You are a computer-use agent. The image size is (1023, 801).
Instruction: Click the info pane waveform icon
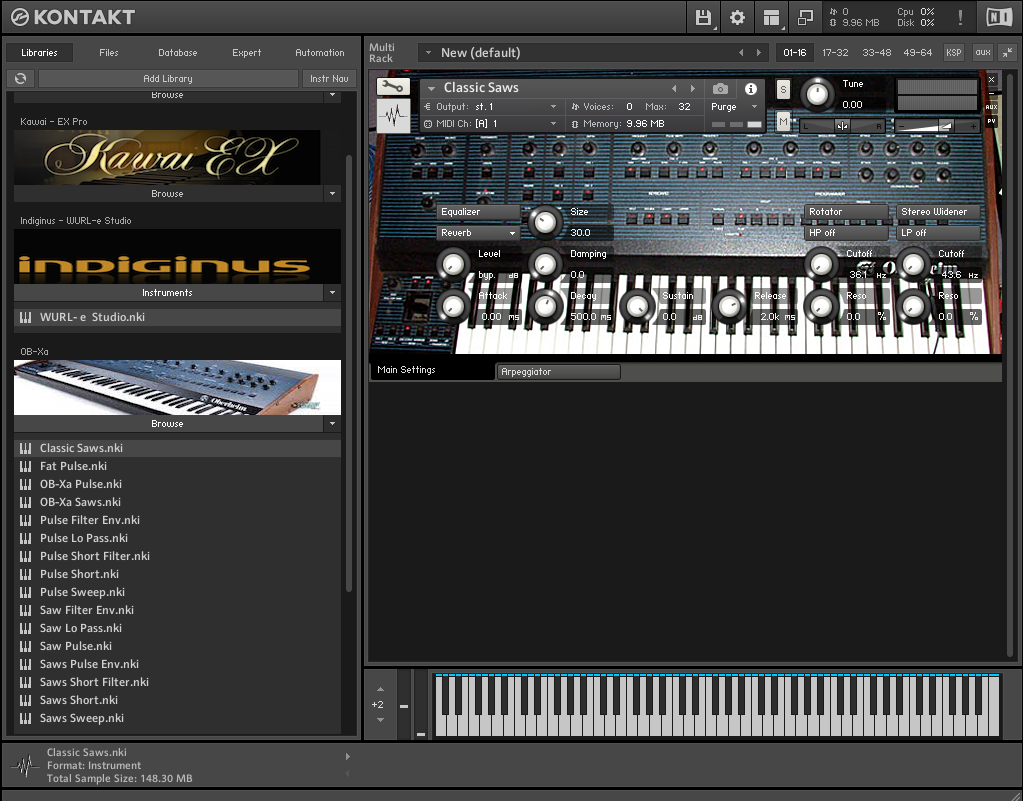[25, 765]
